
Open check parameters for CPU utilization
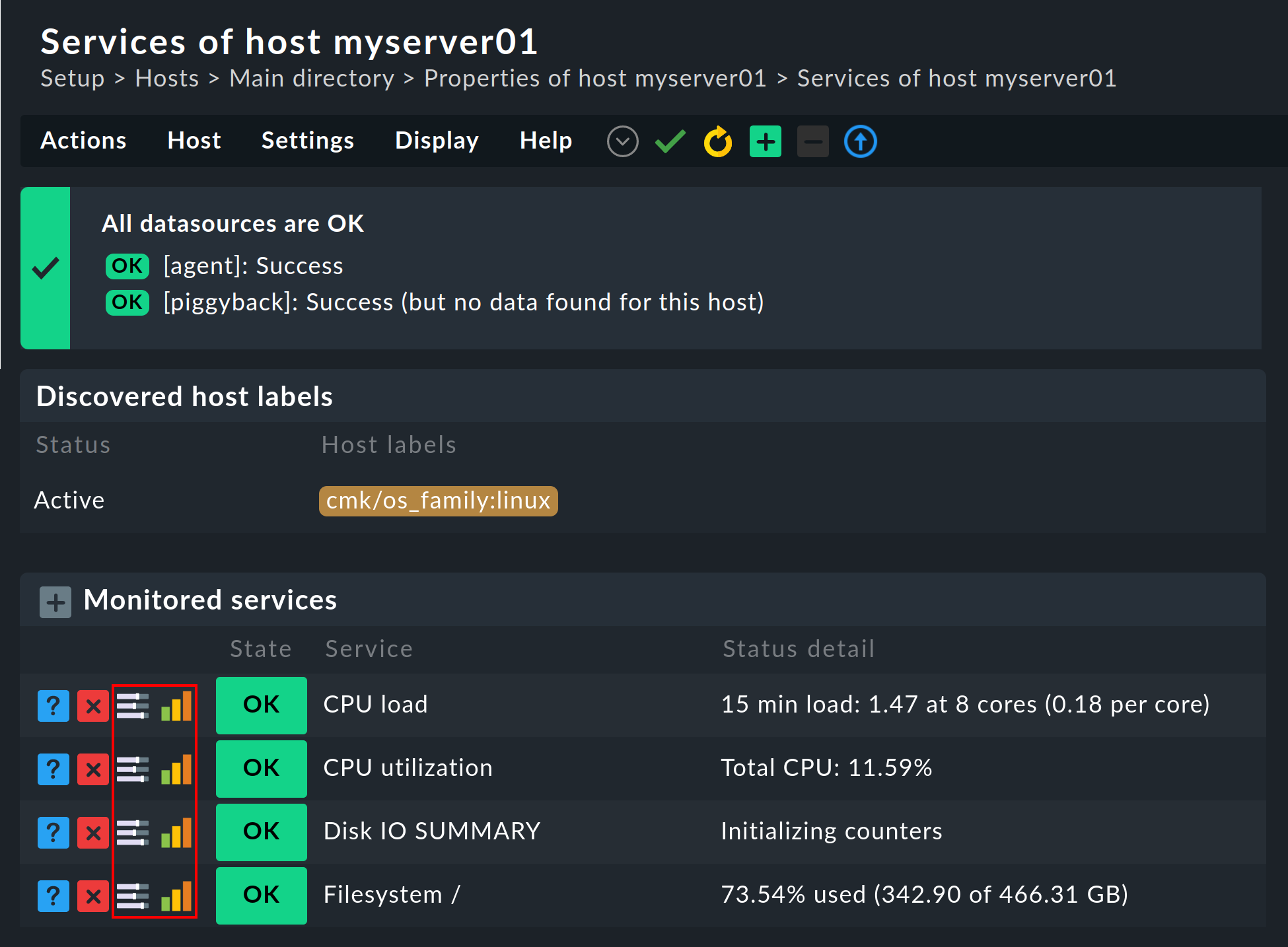133,769
